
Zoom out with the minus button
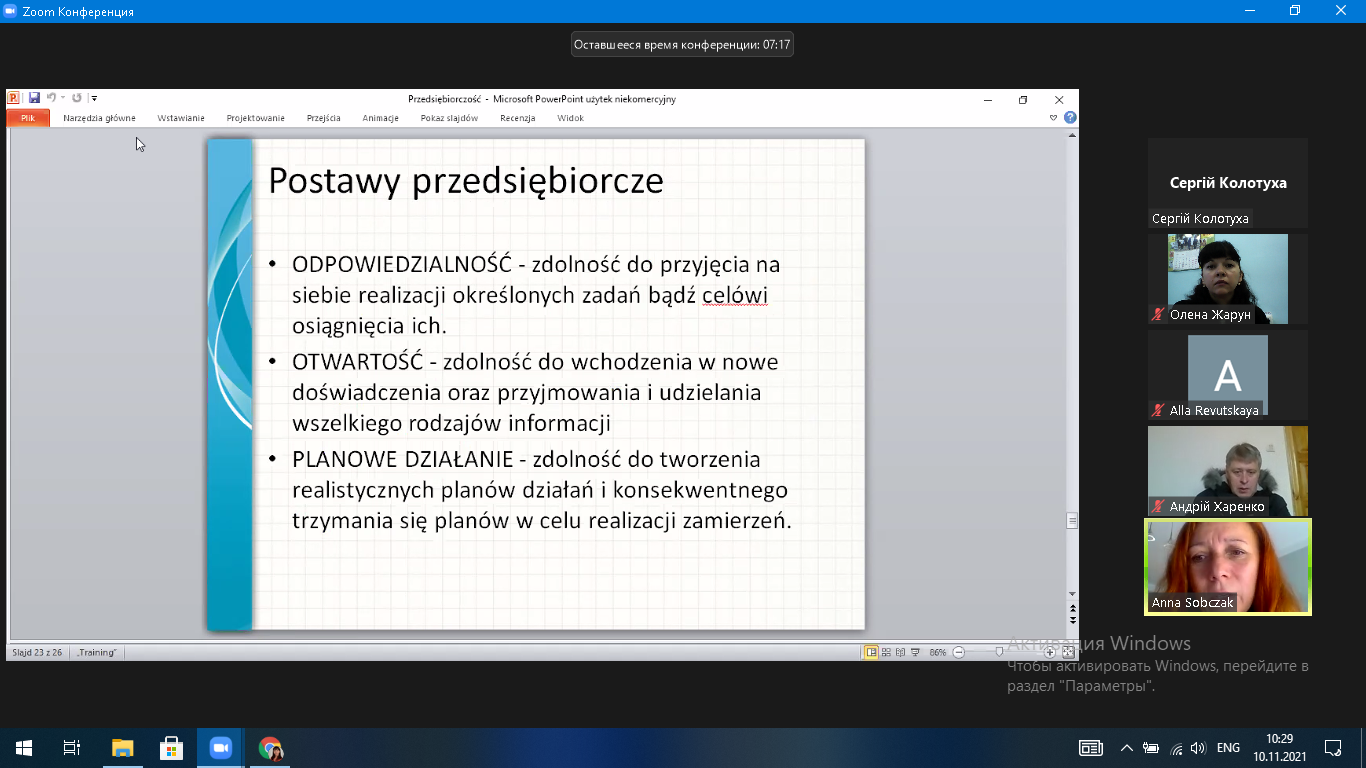tap(959, 652)
